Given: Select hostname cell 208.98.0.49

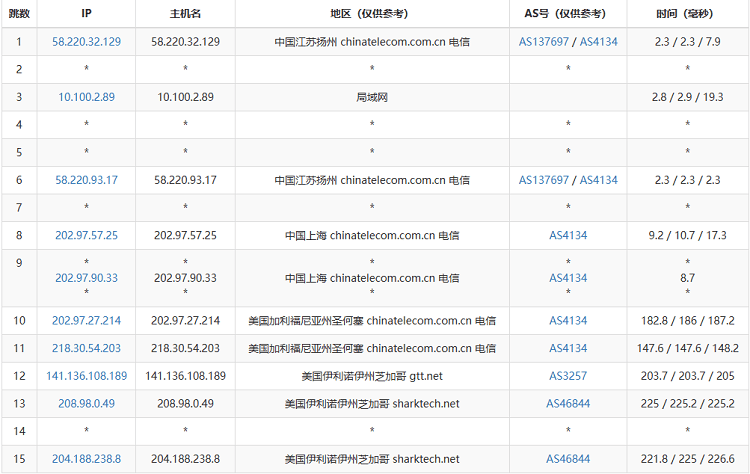Looking at the screenshot, I should coord(185,404).
